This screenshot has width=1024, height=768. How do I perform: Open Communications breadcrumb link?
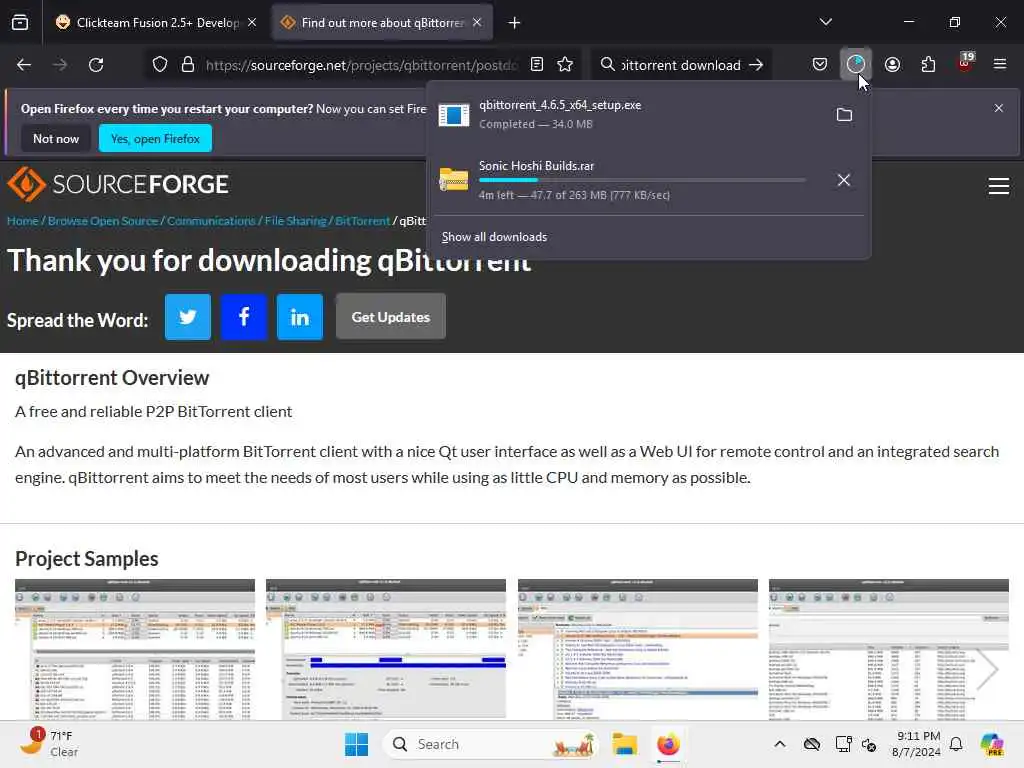(x=211, y=221)
